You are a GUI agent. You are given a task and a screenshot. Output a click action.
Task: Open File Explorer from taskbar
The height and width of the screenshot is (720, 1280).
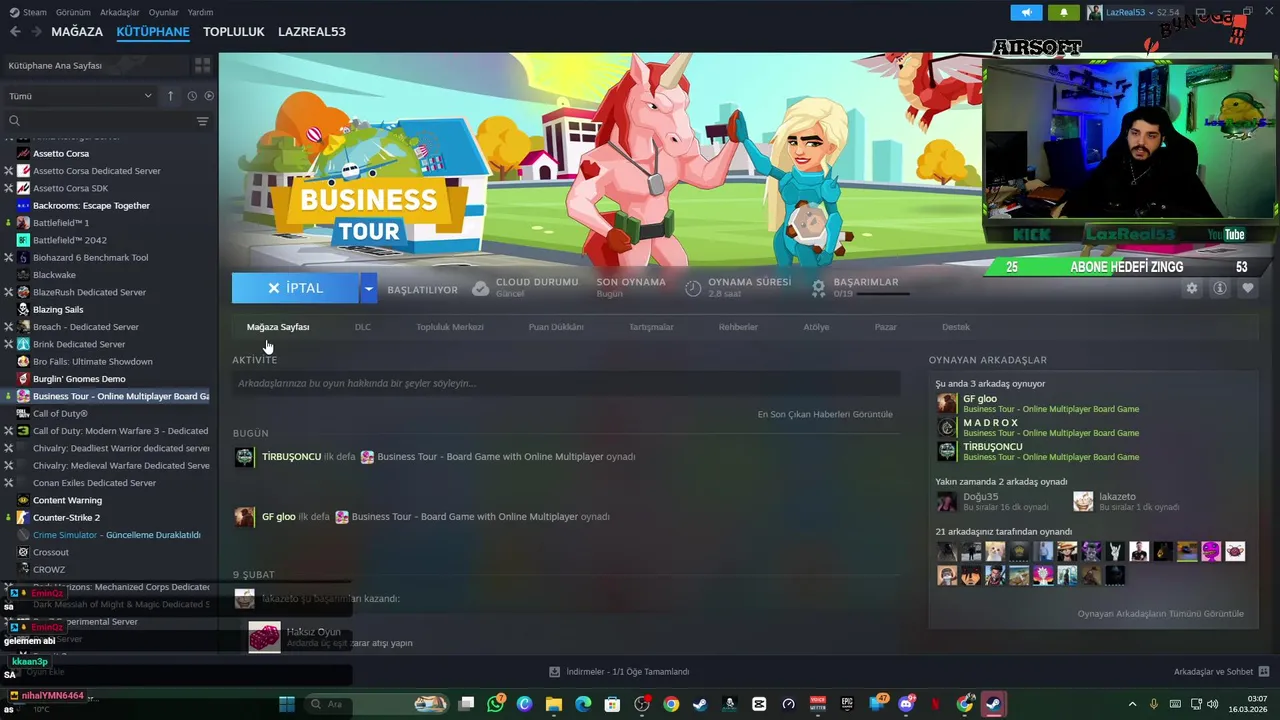click(x=554, y=704)
